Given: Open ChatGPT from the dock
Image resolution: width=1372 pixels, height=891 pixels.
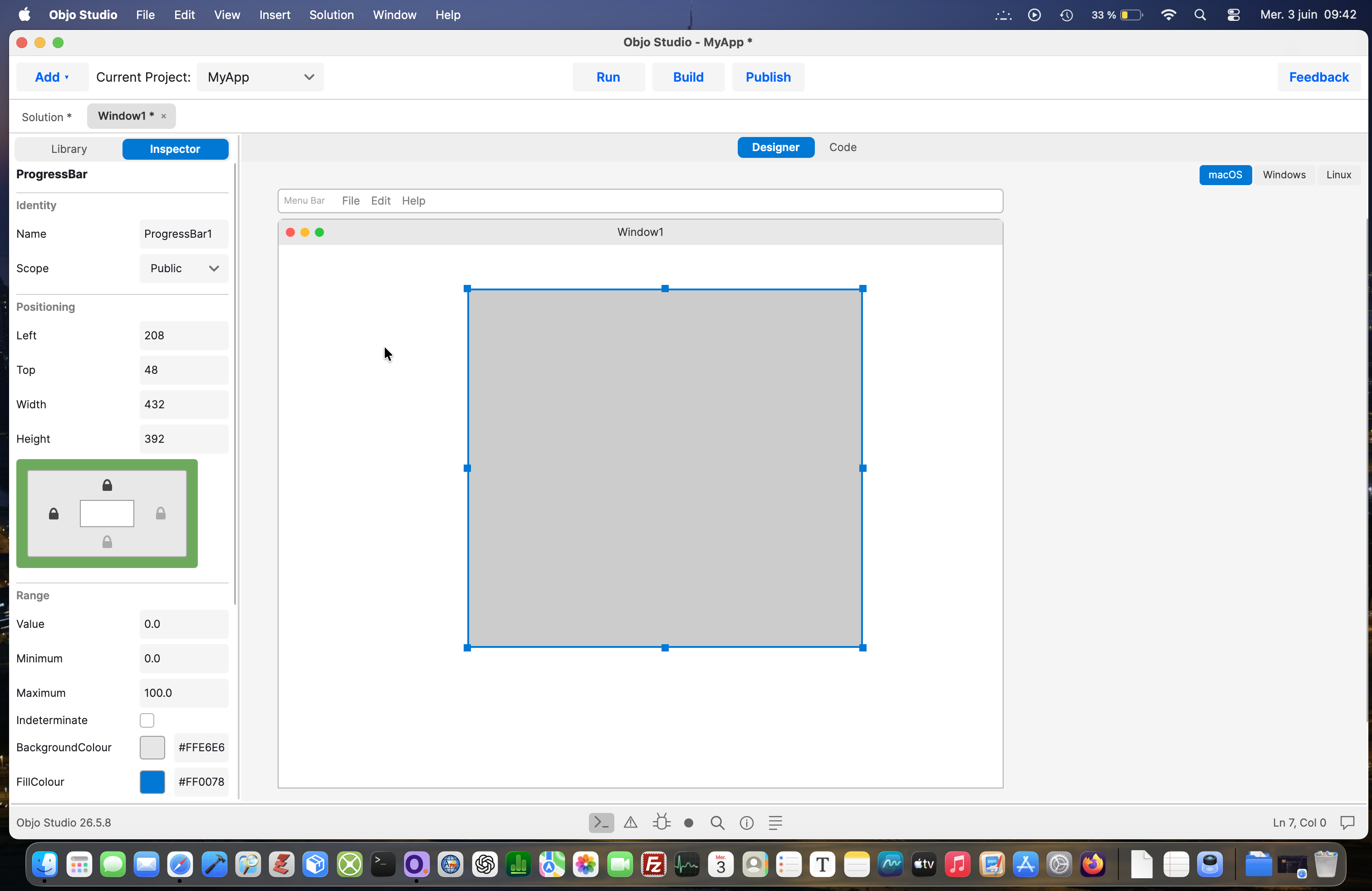Looking at the screenshot, I should click(x=484, y=865).
